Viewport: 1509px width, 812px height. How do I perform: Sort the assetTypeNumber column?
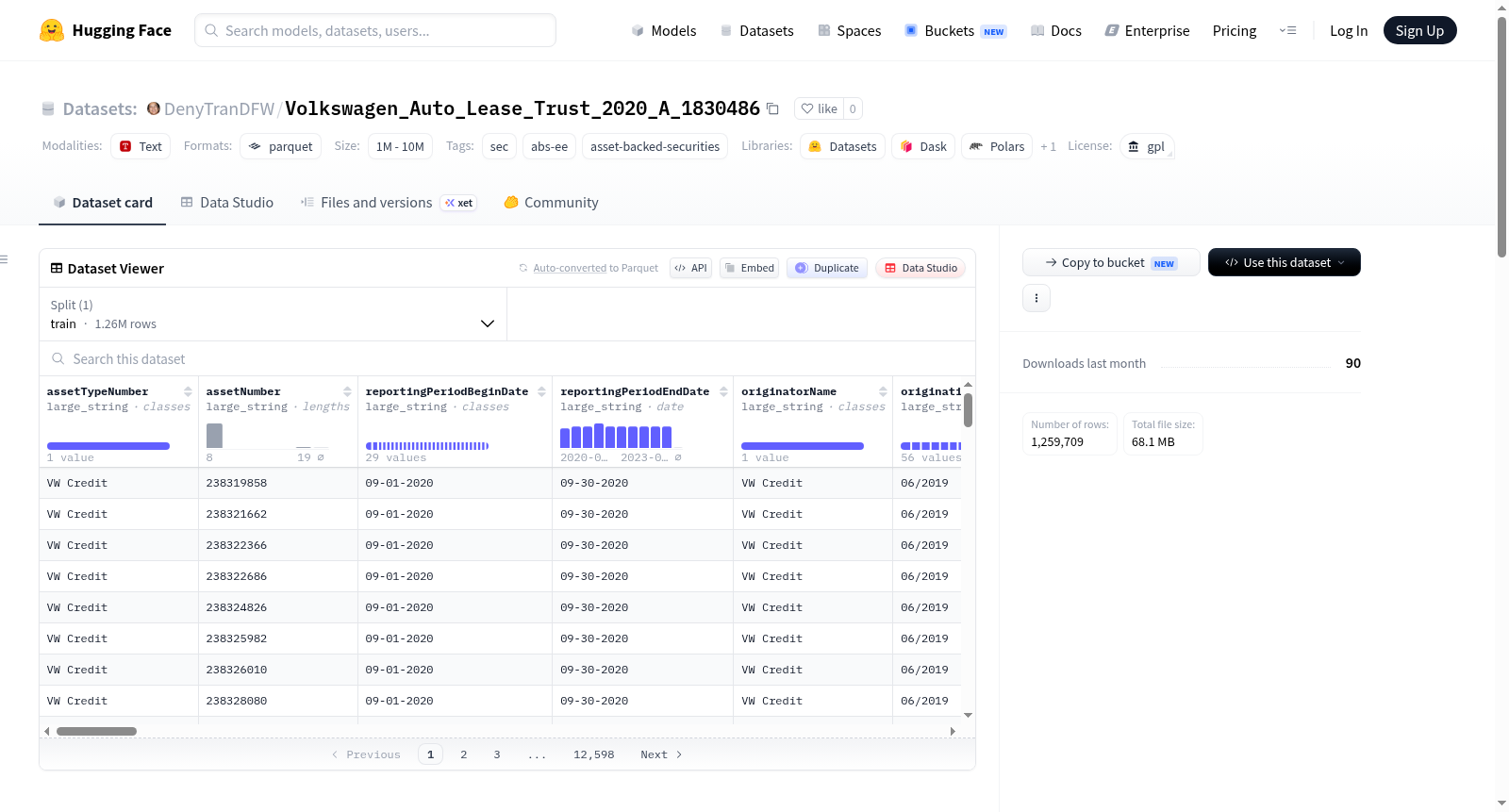[x=188, y=391]
